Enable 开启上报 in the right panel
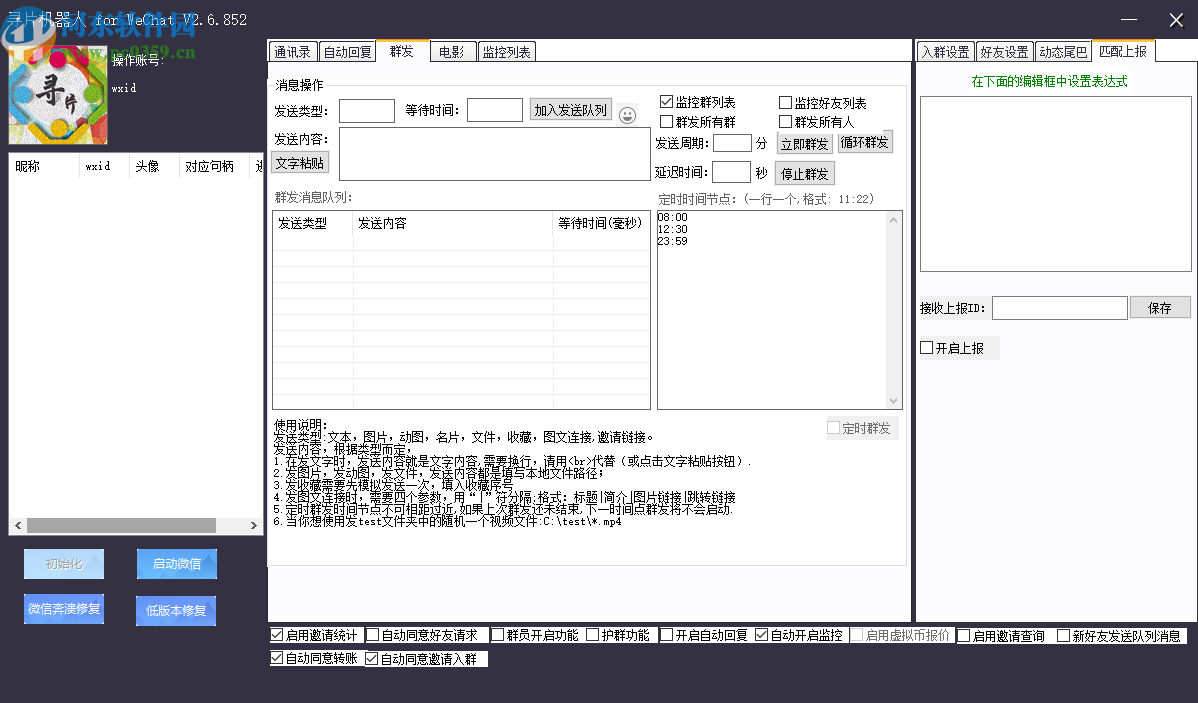 [926, 347]
